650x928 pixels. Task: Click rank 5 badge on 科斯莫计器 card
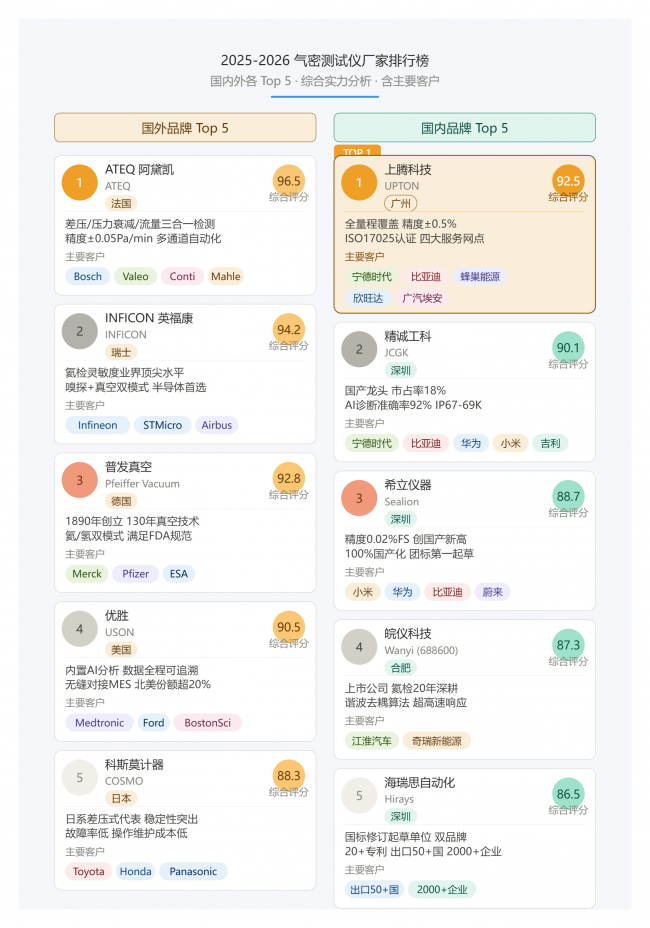pos(79,778)
